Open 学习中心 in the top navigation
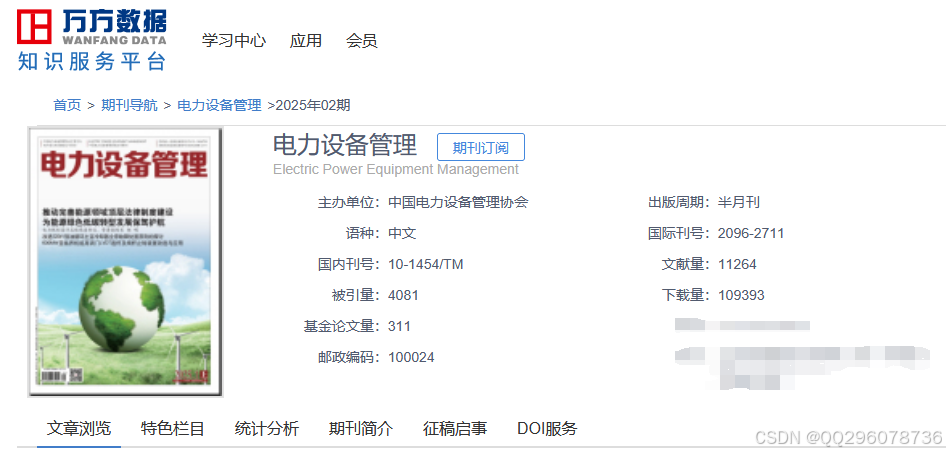This screenshot has width=946, height=453. pos(233,41)
